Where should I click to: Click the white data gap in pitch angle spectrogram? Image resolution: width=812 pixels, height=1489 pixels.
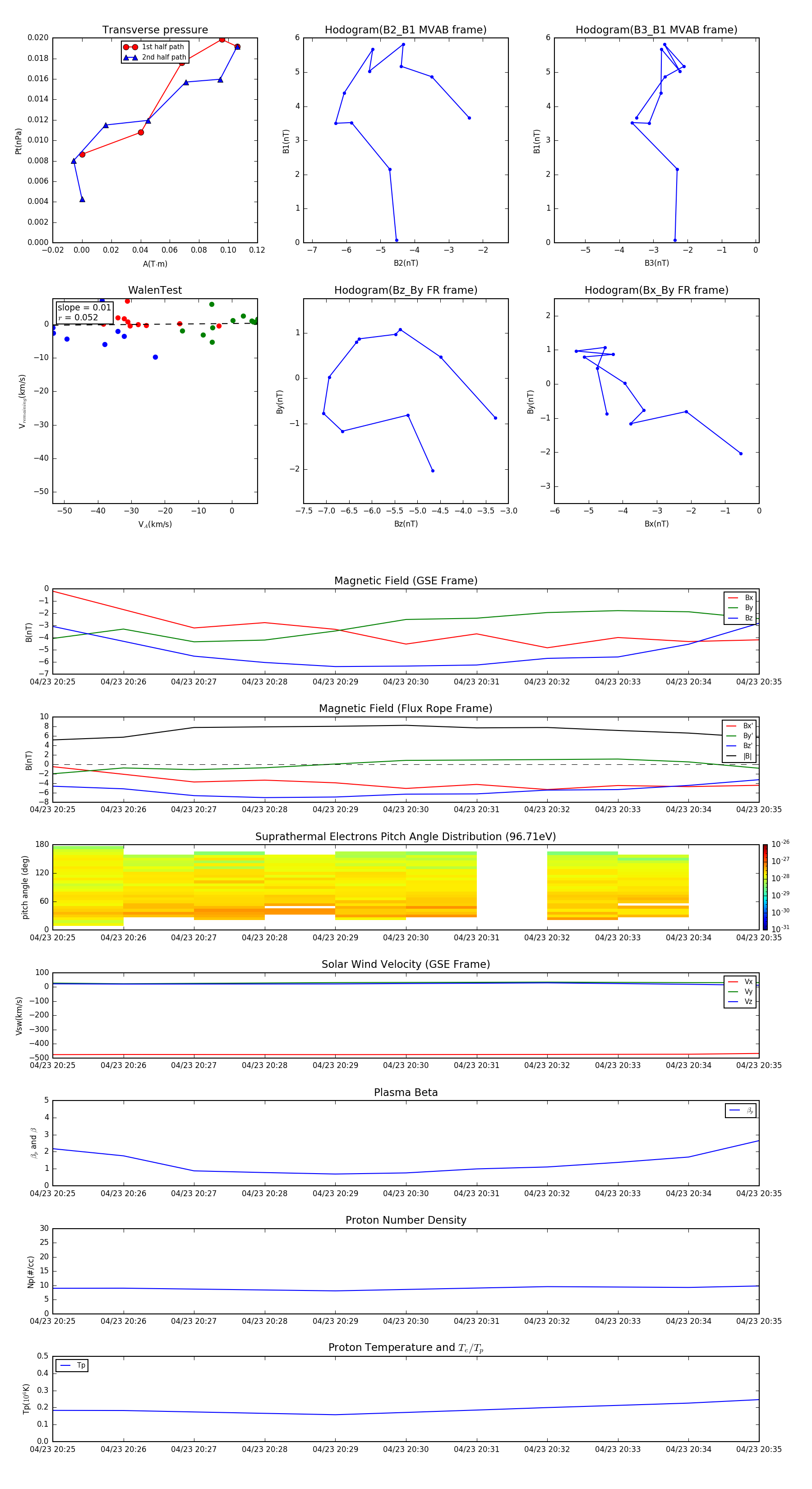512,887
